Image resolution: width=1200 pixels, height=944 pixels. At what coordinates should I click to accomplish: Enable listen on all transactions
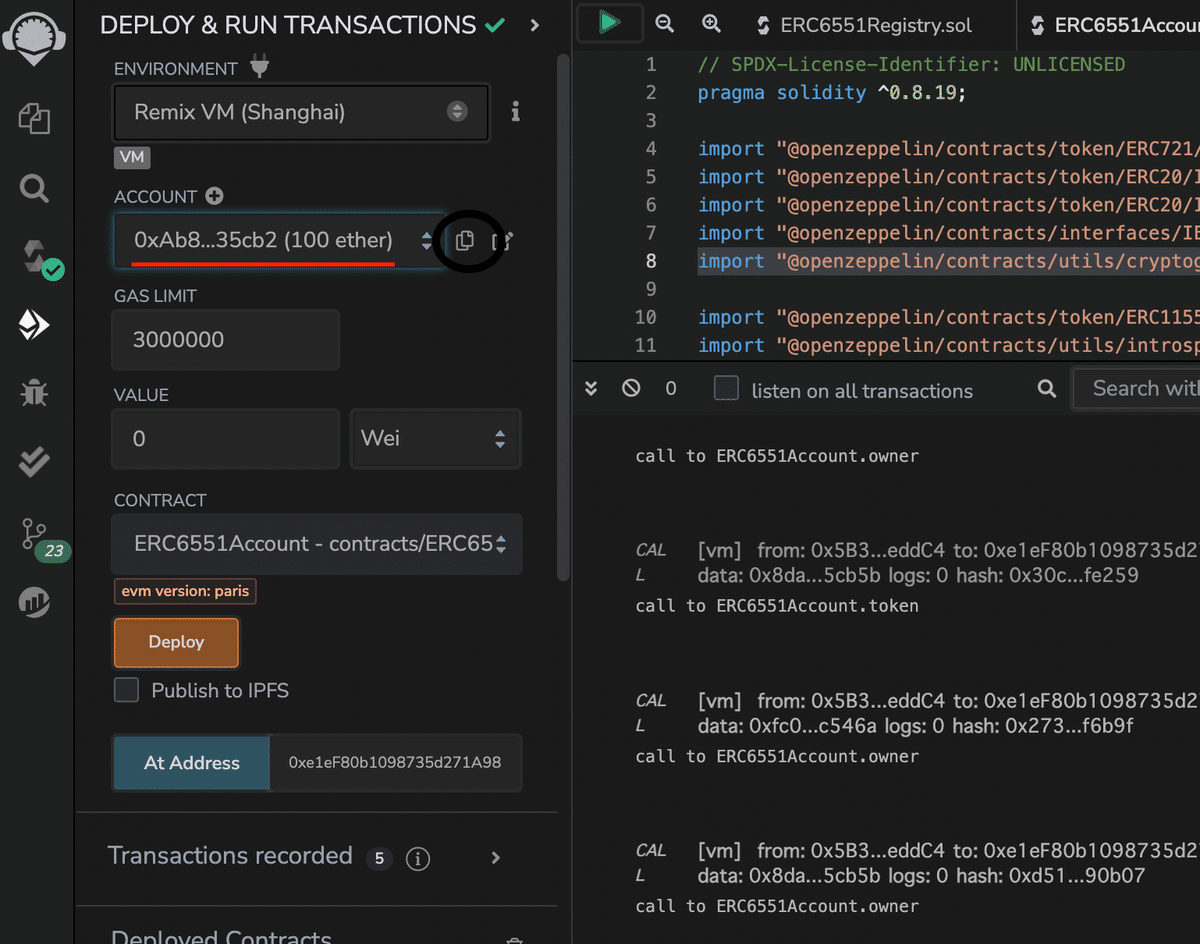pos(724,390)
